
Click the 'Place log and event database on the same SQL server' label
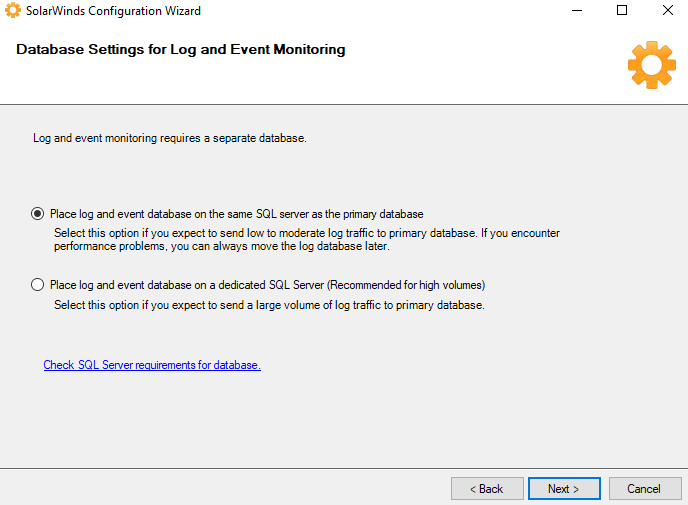[x=236, y=214]
